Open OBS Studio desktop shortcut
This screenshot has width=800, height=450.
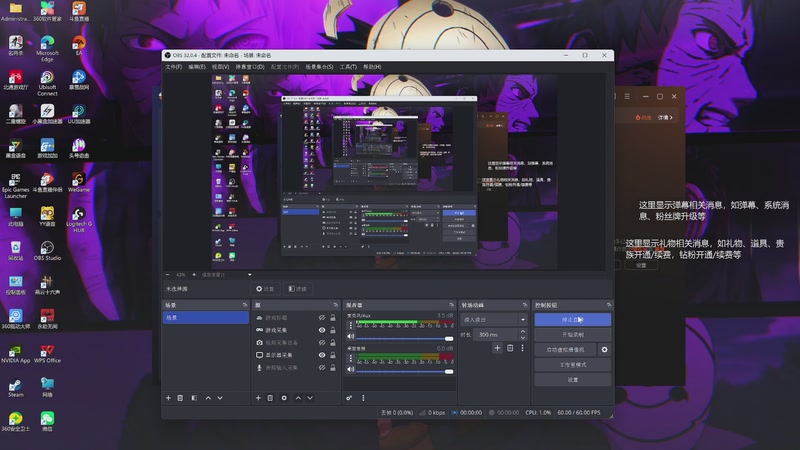click(47, 251)
